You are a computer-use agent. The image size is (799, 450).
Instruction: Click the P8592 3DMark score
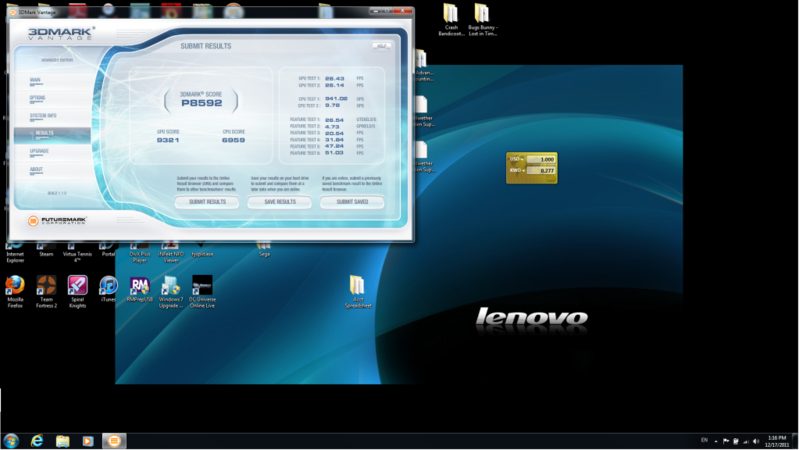201,103
